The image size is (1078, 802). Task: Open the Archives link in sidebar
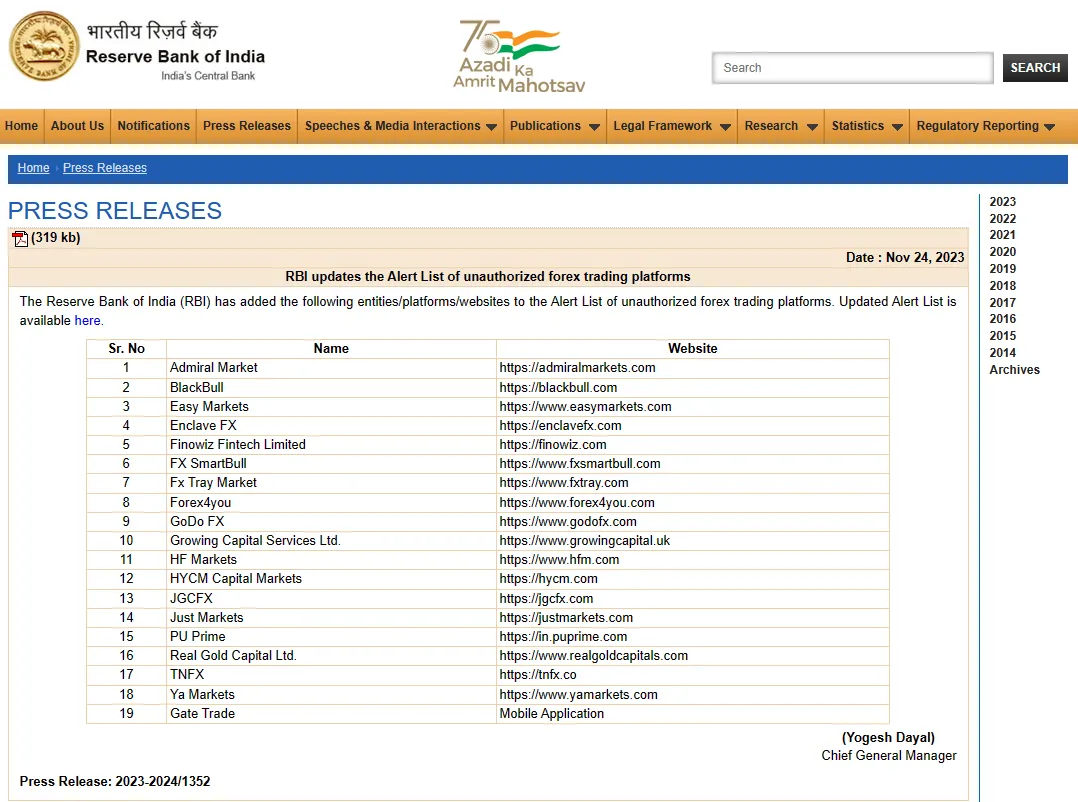(1014, 370)
